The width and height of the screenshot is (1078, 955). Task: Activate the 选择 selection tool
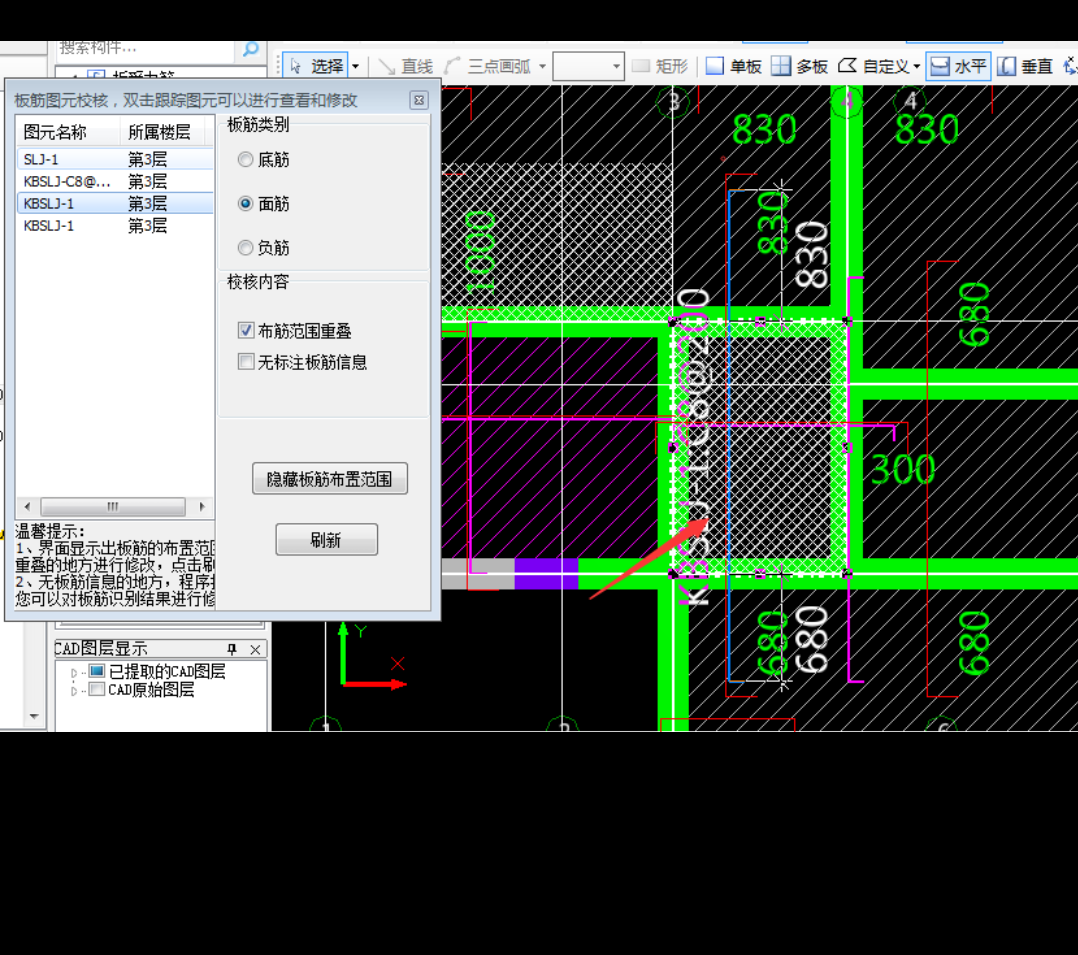316,66
